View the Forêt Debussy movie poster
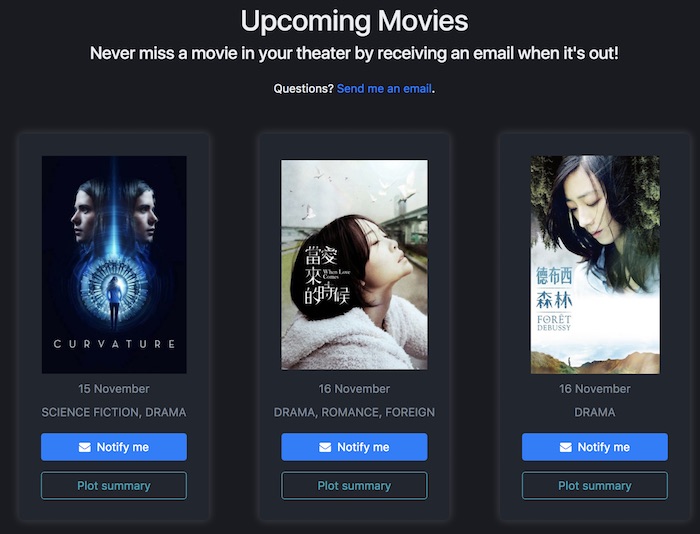This screenshot has width=700, height=534. (595, 264)
